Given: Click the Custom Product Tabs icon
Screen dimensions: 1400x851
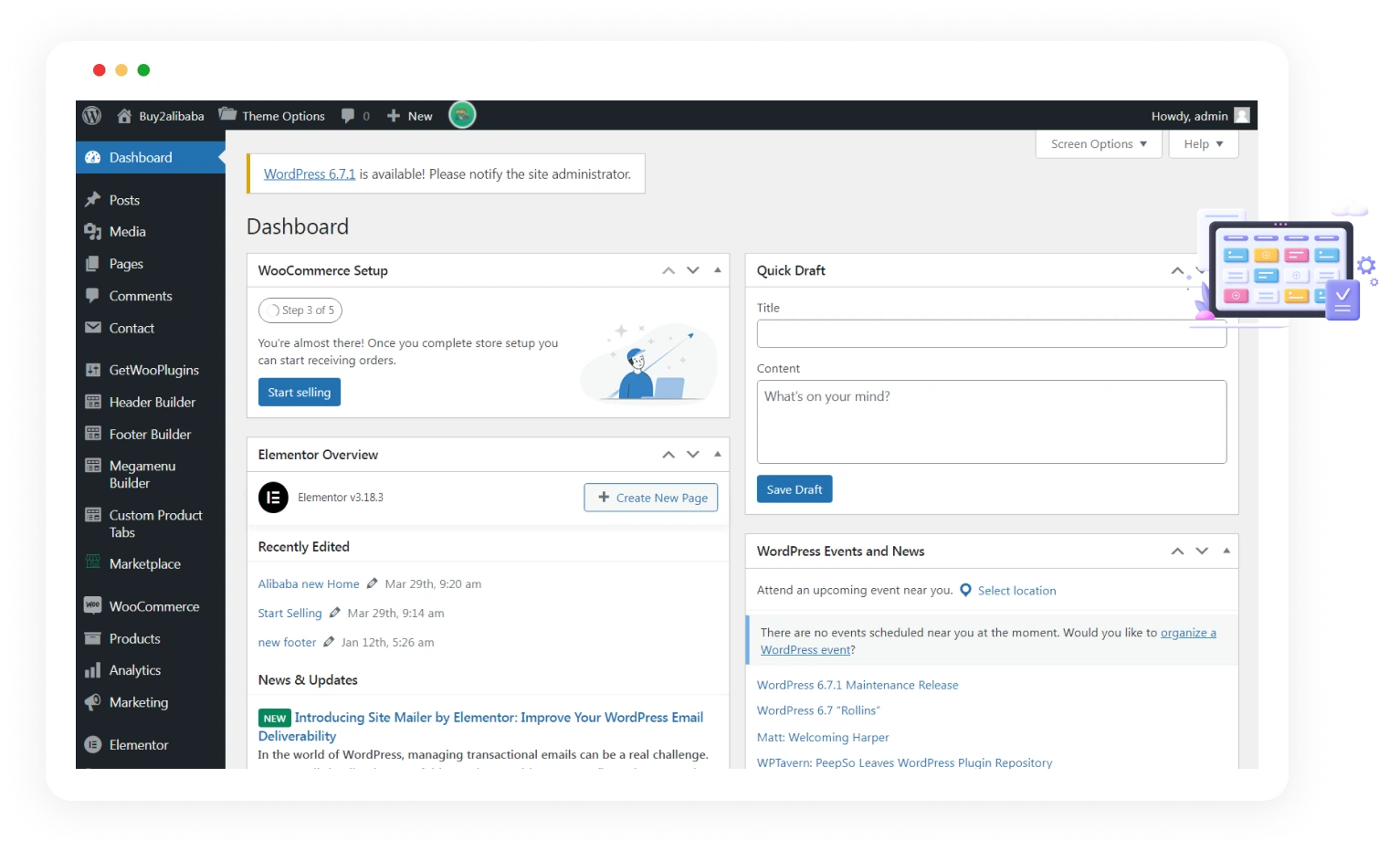Looking at the screenshot, I should [x=92, y=515].
